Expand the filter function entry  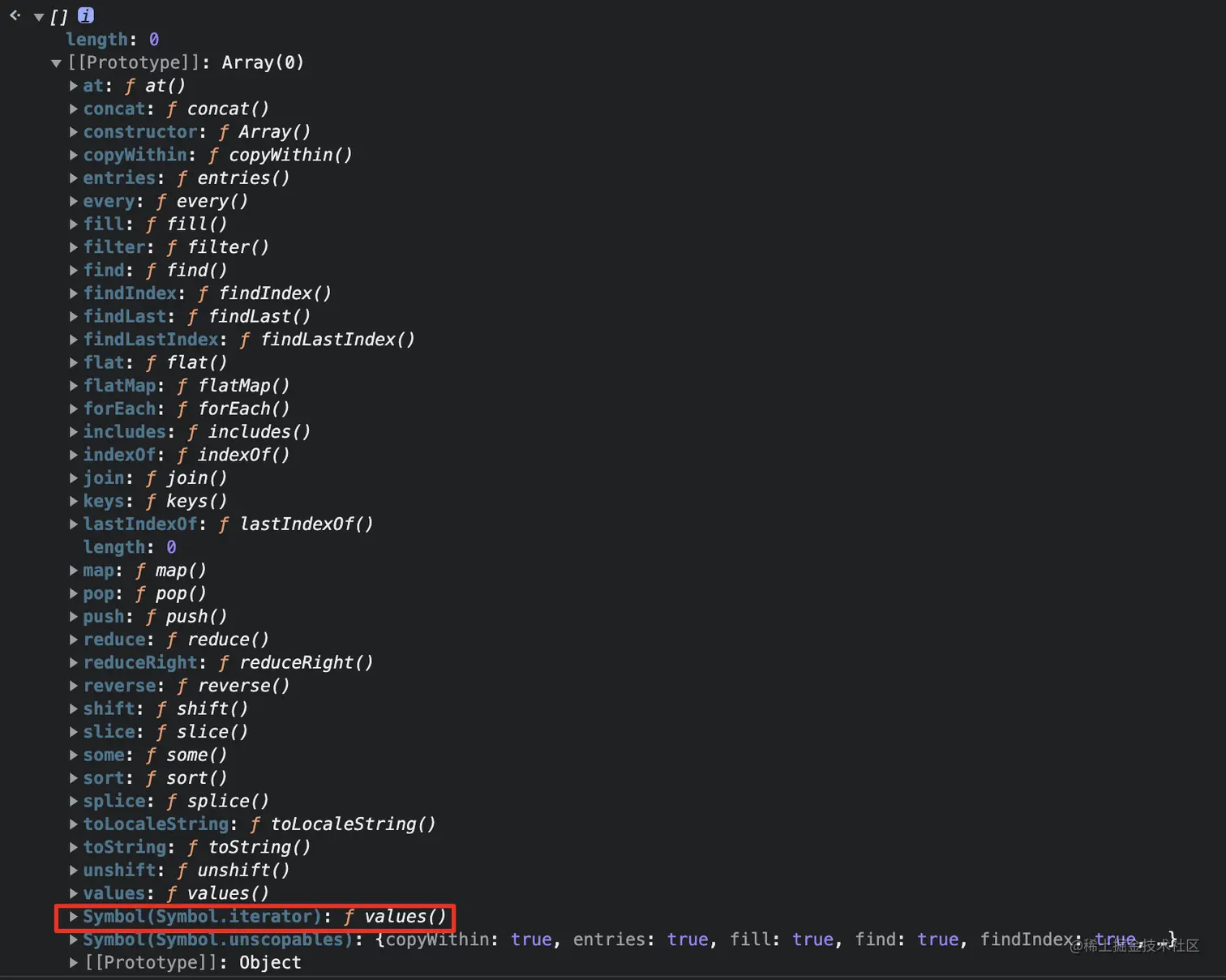tap(74, 247)
